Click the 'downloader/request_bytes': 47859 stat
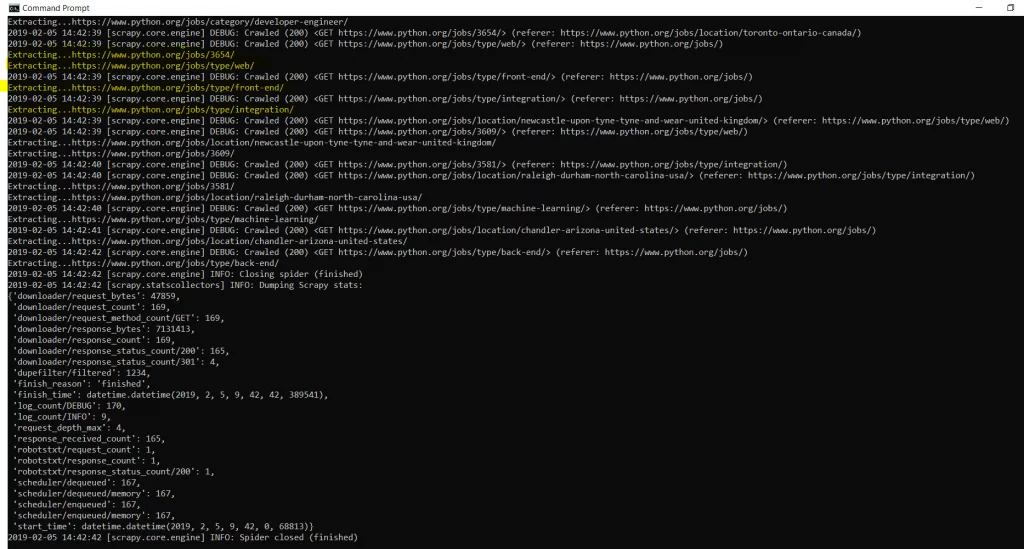The image size is (1024, 549). [x=94, y=296]
